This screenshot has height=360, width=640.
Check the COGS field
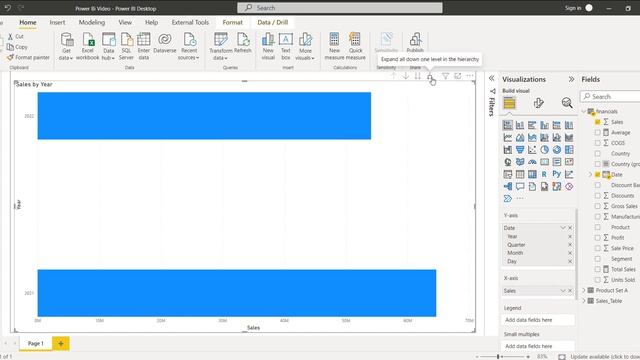click(598, 143)
